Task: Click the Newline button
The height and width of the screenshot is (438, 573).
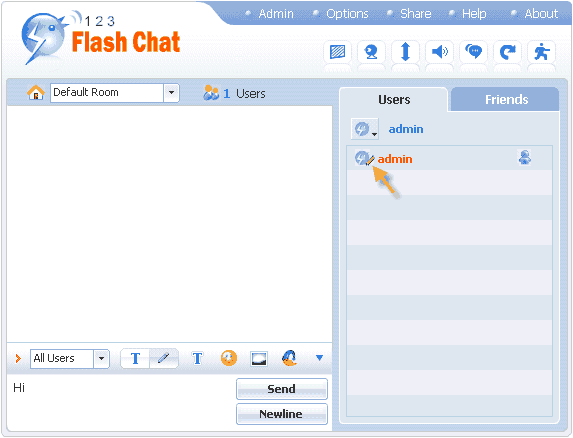Action: [x=282, y=414]
